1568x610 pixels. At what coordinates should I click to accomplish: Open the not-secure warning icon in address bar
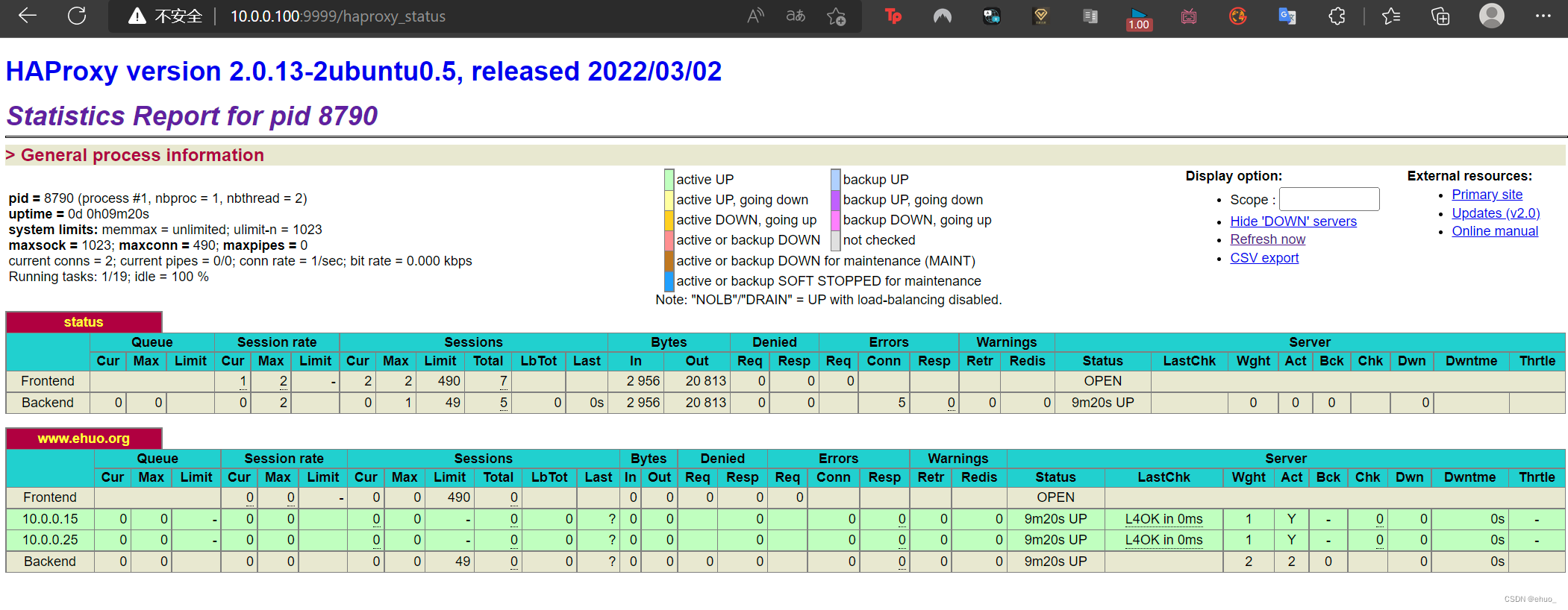(x=137, y=16)
